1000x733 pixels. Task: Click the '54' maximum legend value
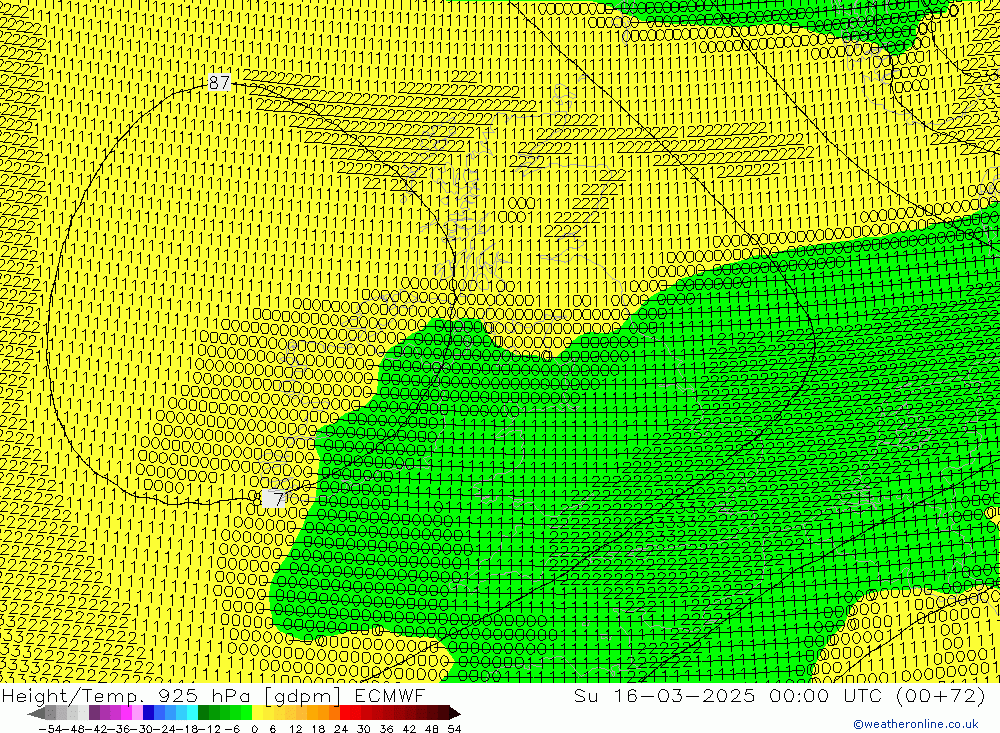point(454,729)
